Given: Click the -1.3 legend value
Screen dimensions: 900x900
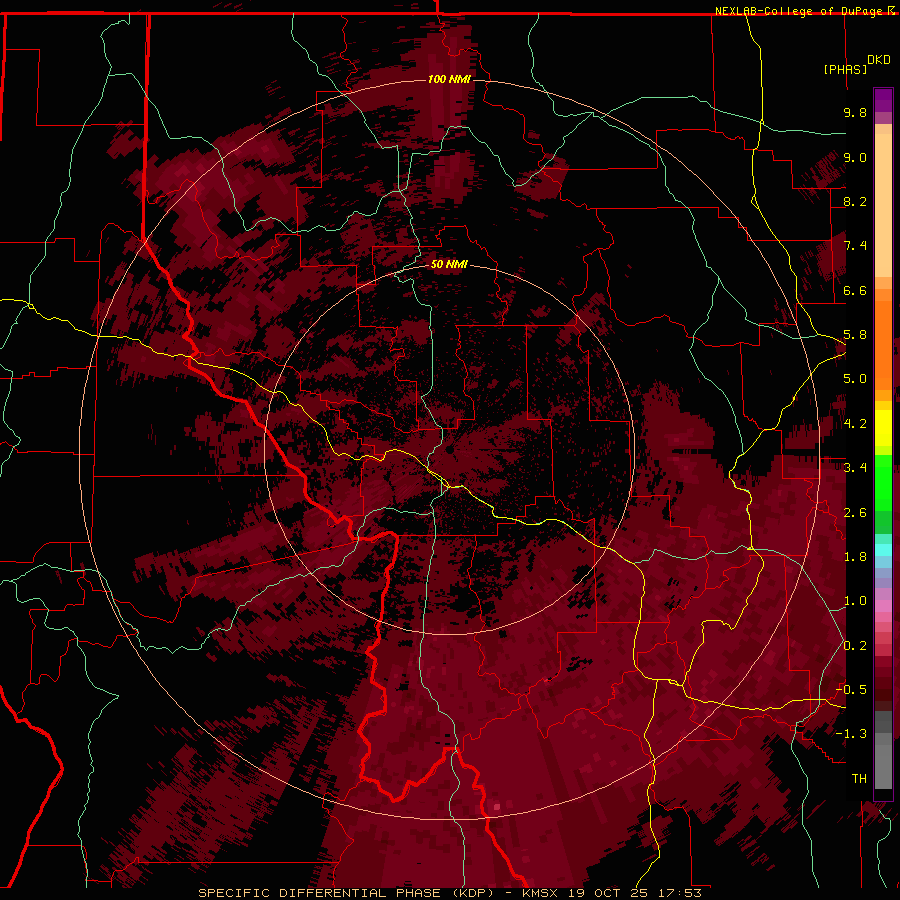Looking at the screenshot, I should click(x=851, y=734).
